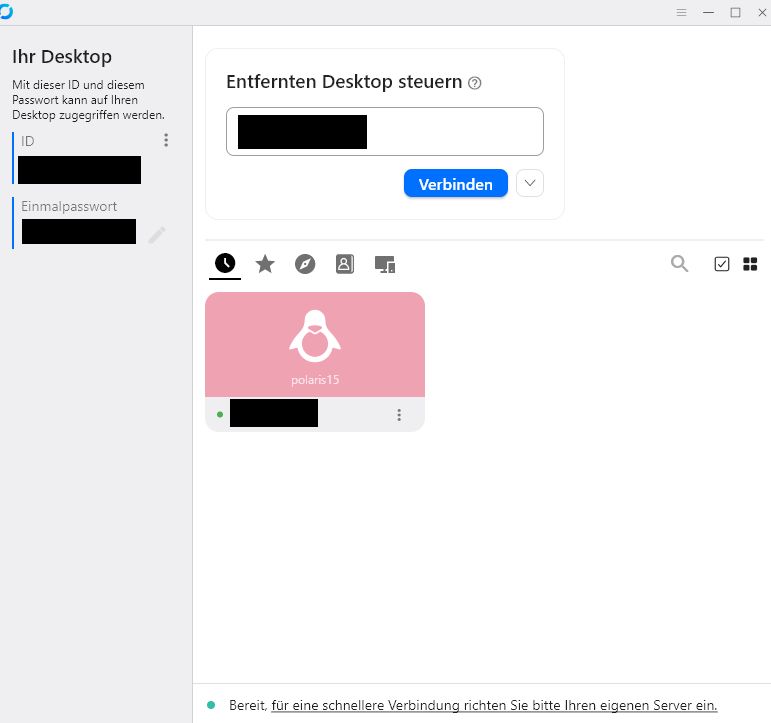Click the "Einmalpasswort" label
The height and width of the screenshot is (723, 771).
[x=69, y=207]
